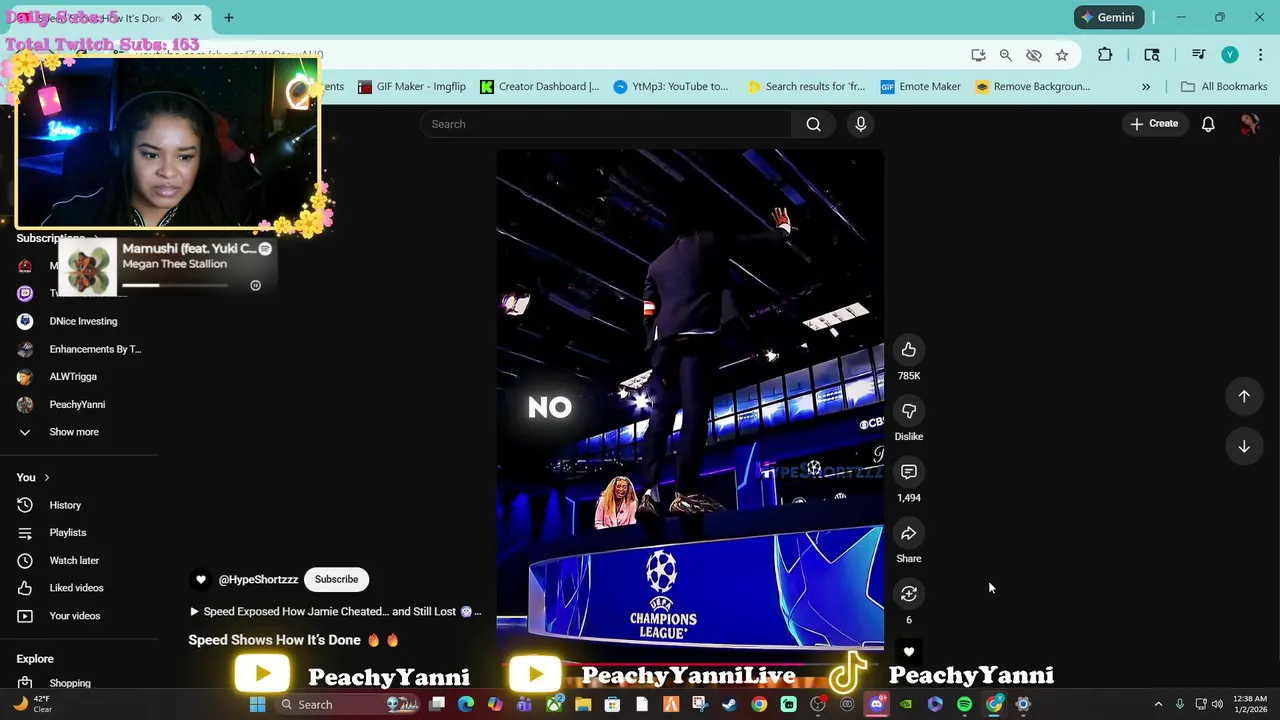
Task: Expand the You section chevron
Action: pos(46,478)
